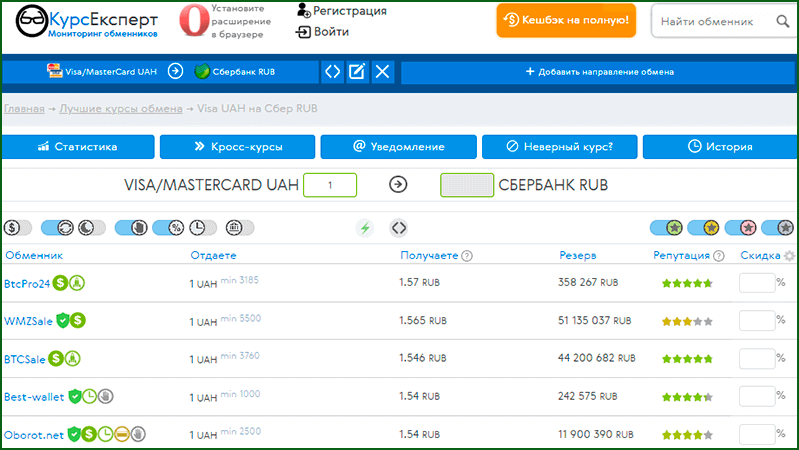This screenshot has width=799, height=450.
Task: Click the search magnifier icon
Action: 782,21
